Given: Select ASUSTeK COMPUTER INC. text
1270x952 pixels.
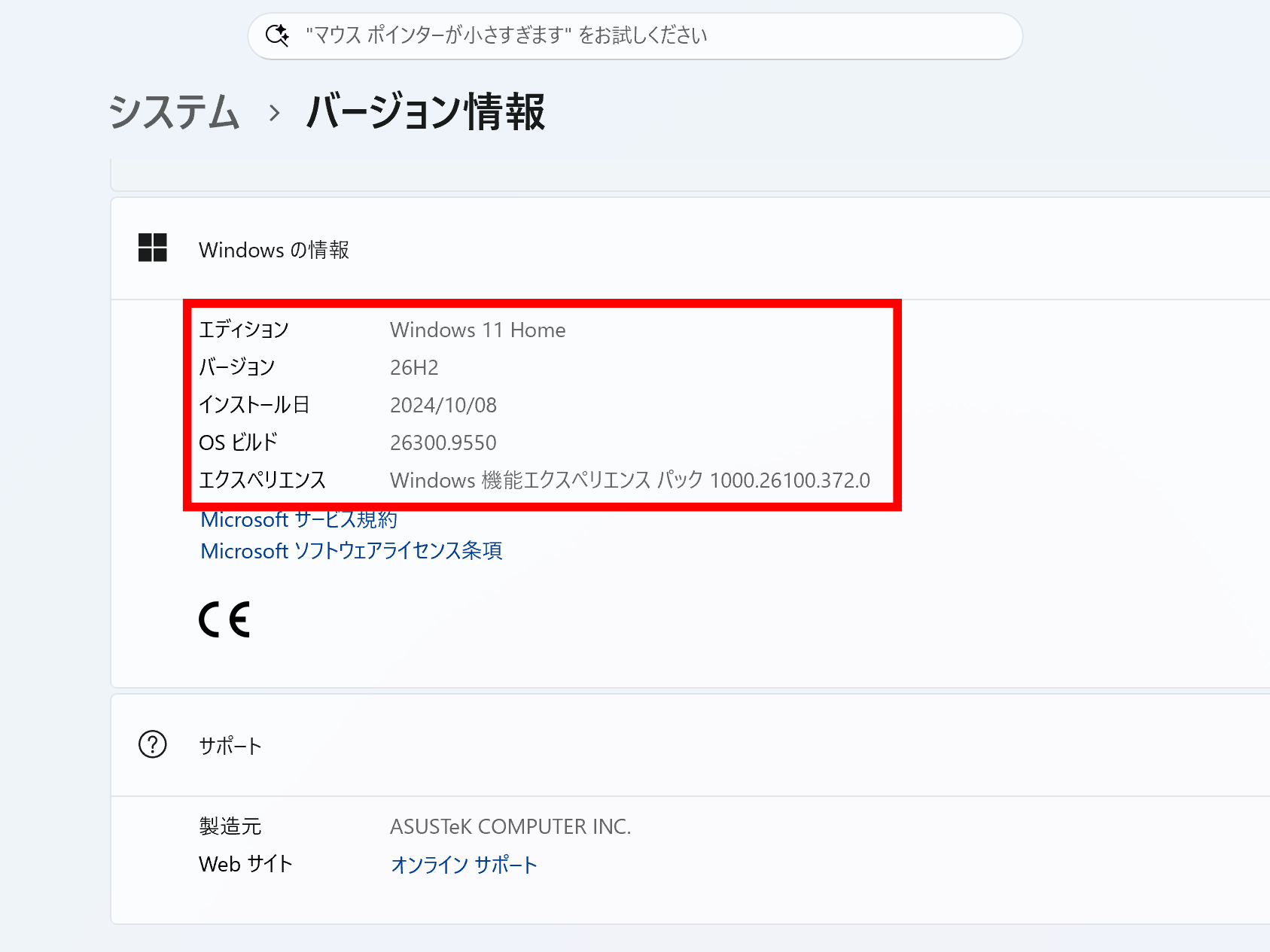Looking at the screenshot, I should 510,826.
